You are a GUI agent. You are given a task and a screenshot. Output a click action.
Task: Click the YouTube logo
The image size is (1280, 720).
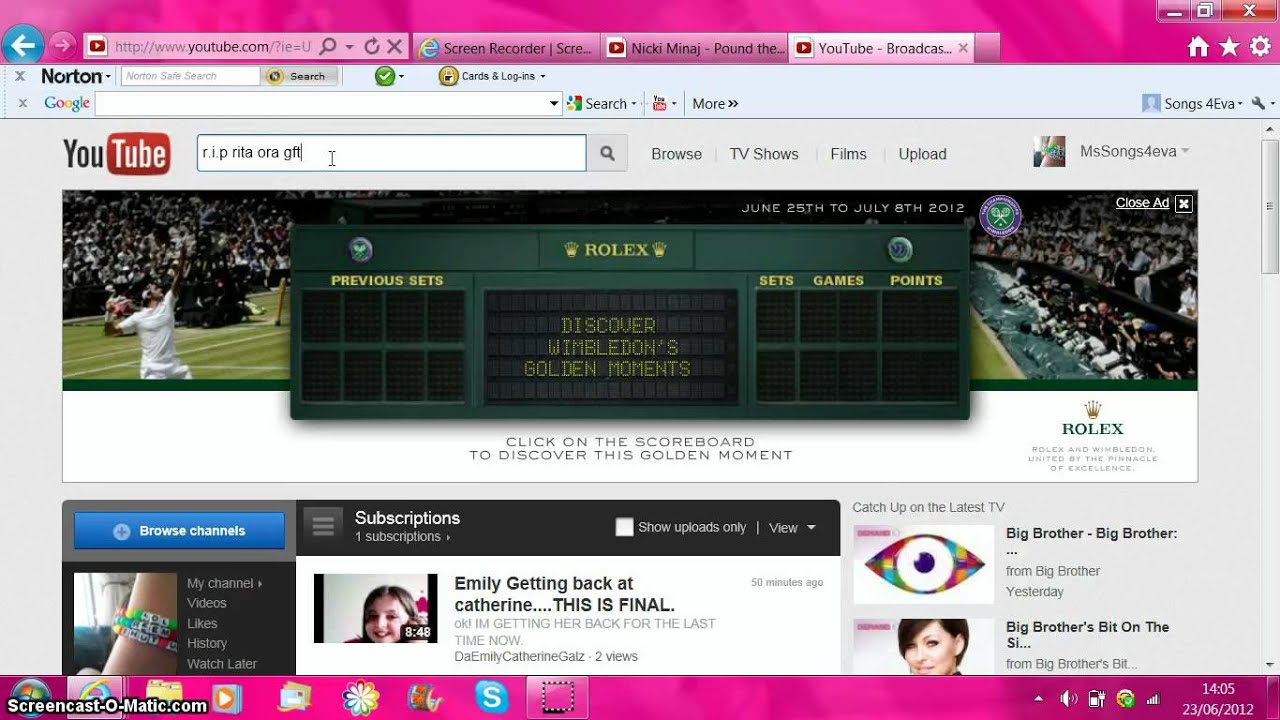click(x=116, y=154)
